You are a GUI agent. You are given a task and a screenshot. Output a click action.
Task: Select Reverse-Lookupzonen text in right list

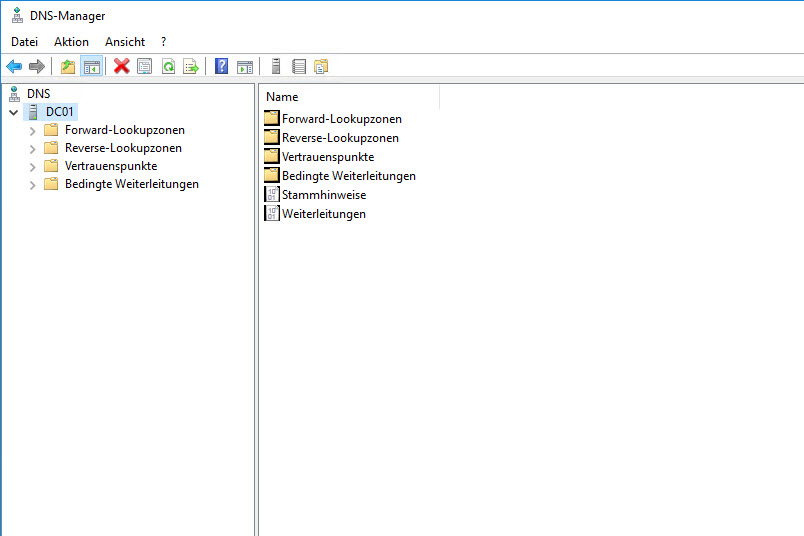340,137
